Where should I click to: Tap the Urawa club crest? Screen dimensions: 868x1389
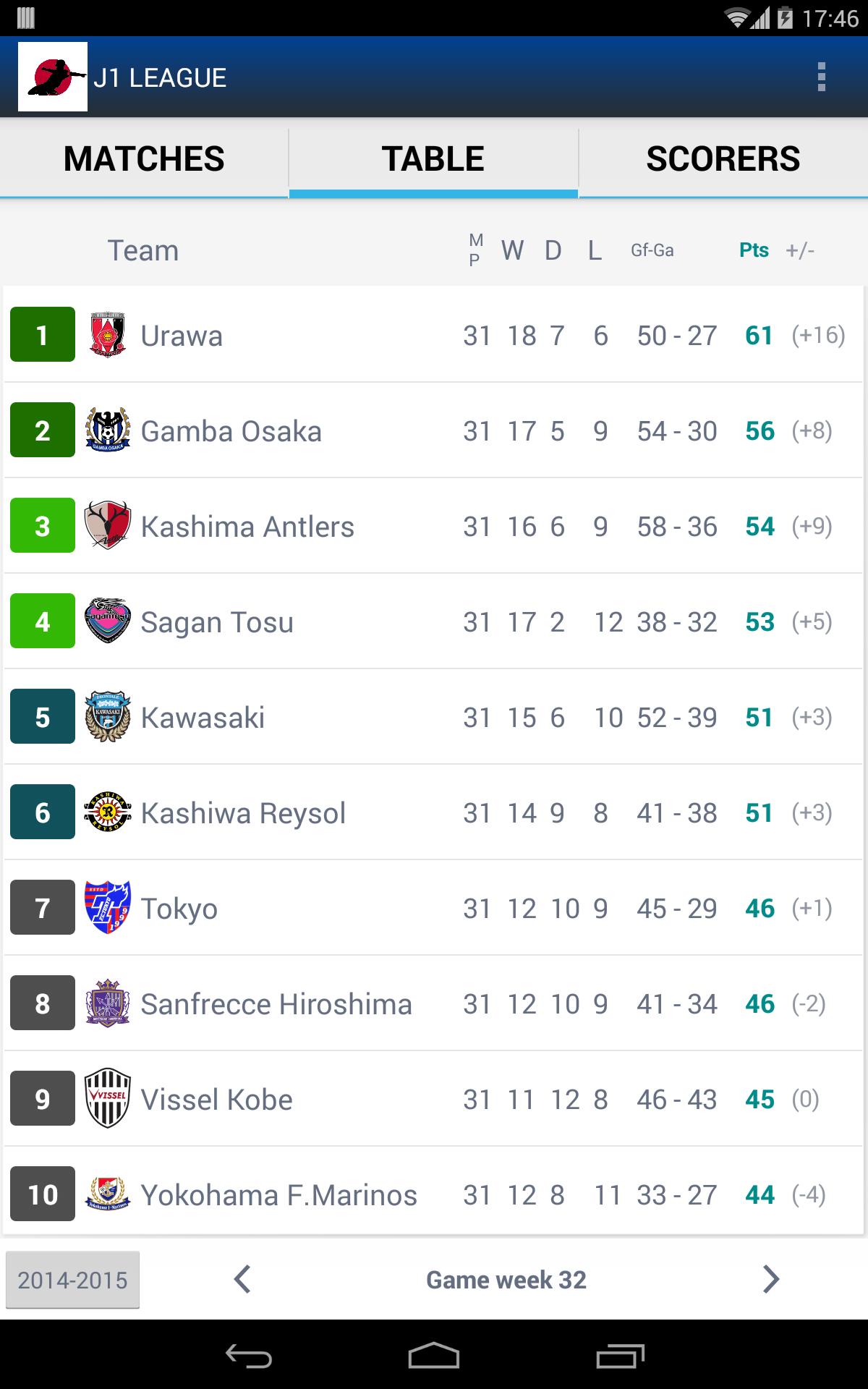[108, 334]
